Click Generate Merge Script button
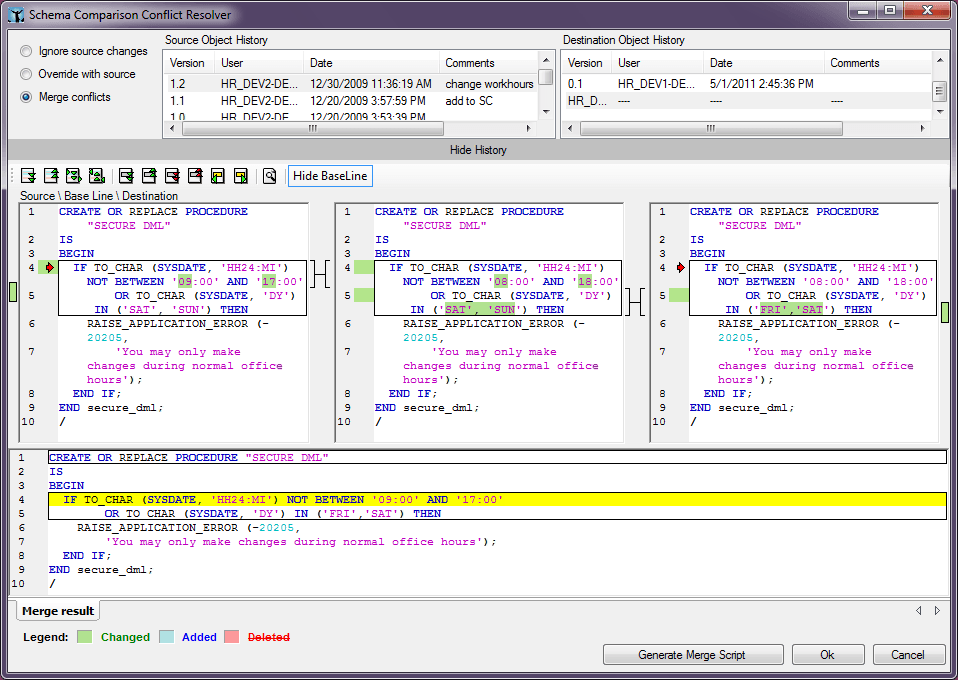This screenshot has width=958, height=680. 693,654
